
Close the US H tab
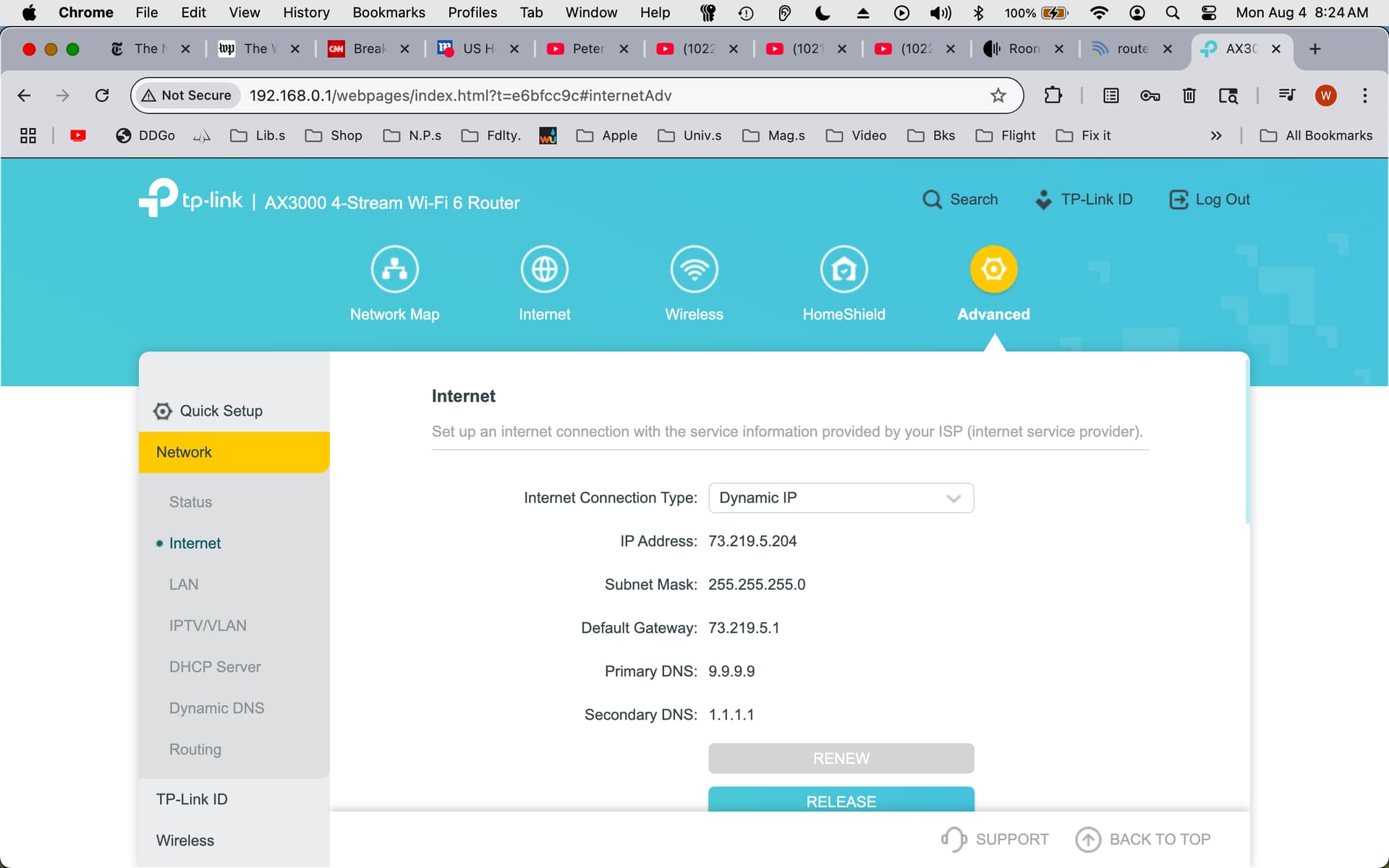(x=514, y=48)
